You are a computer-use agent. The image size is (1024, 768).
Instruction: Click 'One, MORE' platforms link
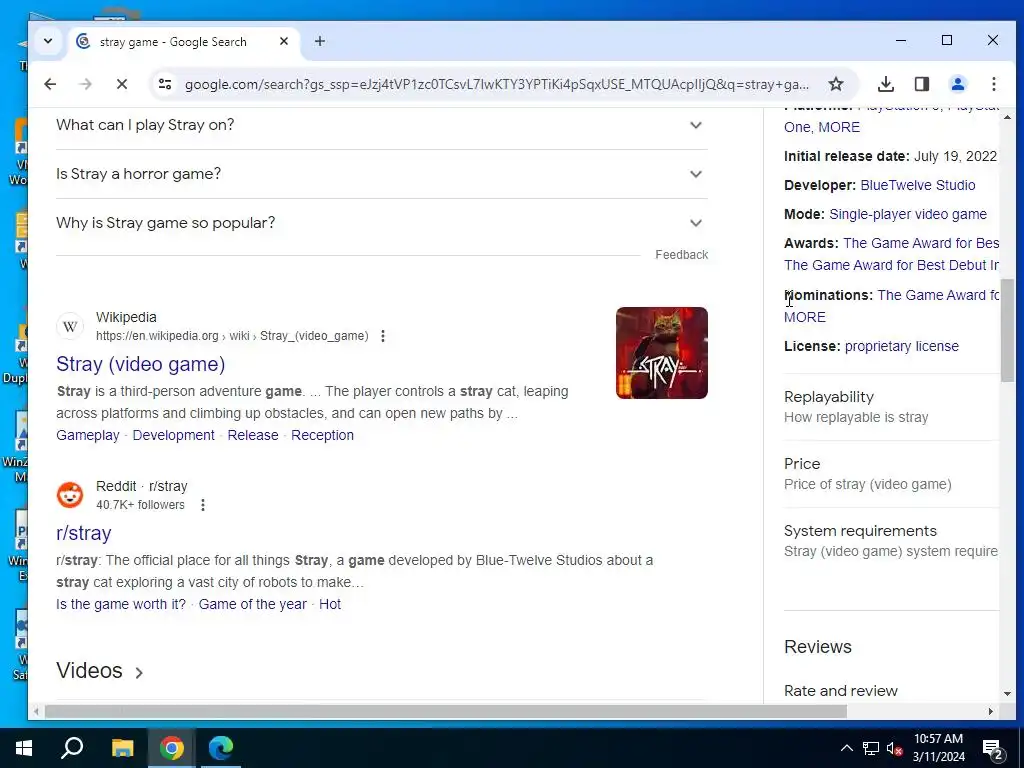point(822,127)
